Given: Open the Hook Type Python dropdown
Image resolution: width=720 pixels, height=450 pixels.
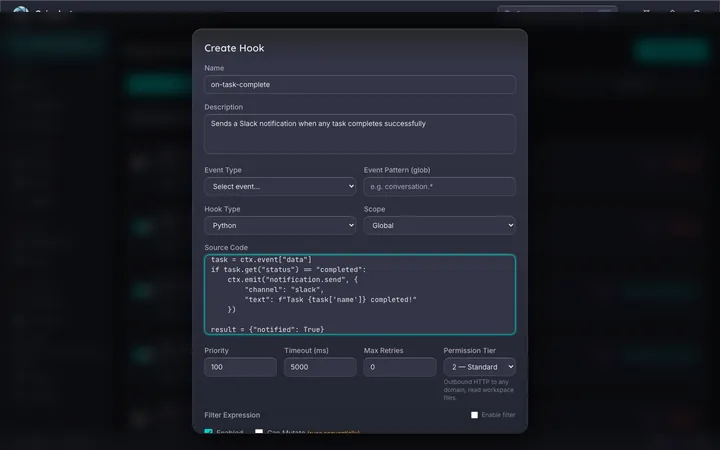Looking at the screenshot, I should pyautogui.click(x=280, y=225).
